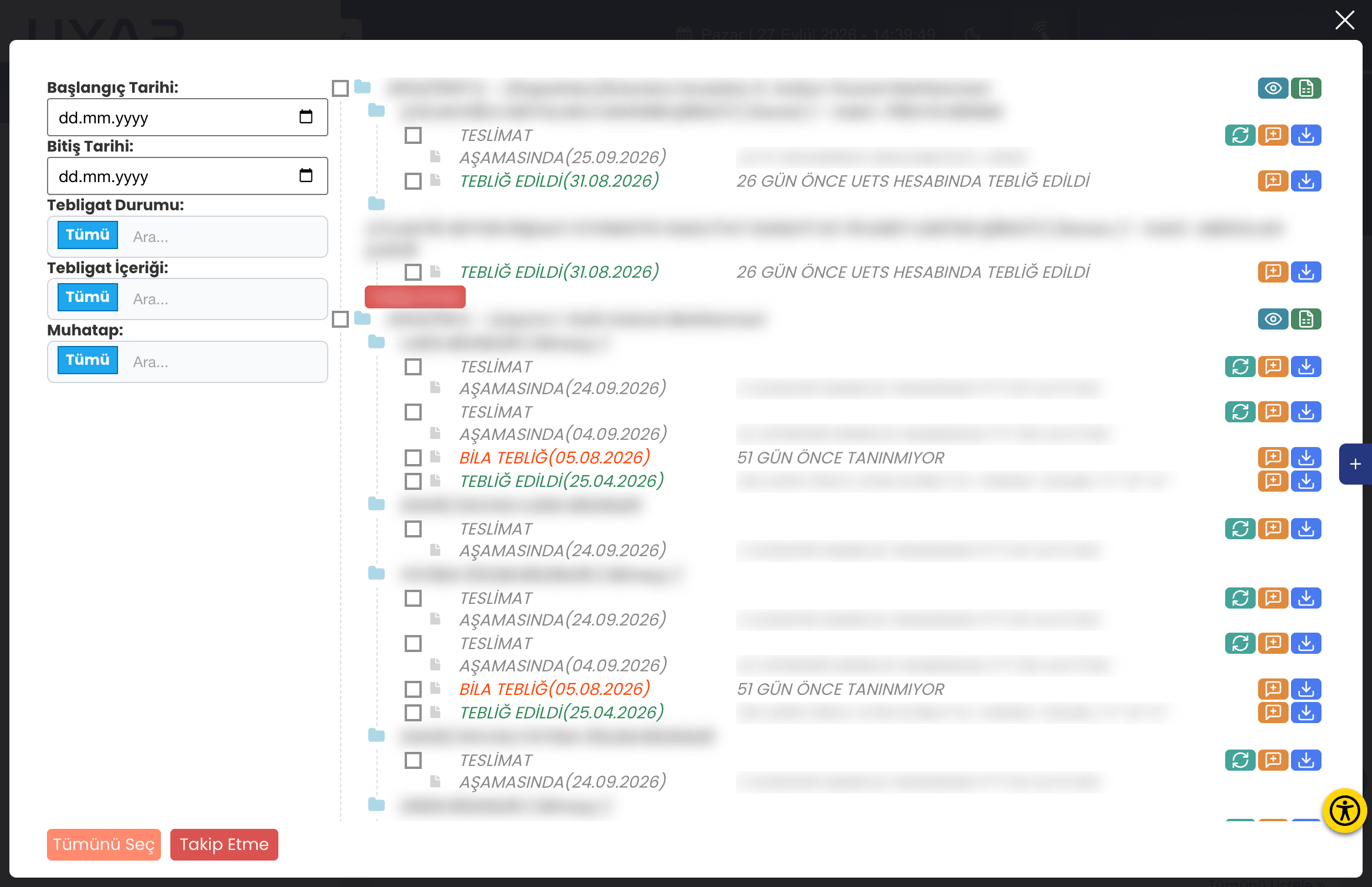1372x887 pixels.
Task: Refresh the first Teslimat Aşamasında (24.09.2026) row
Action: pos(1240,367)
